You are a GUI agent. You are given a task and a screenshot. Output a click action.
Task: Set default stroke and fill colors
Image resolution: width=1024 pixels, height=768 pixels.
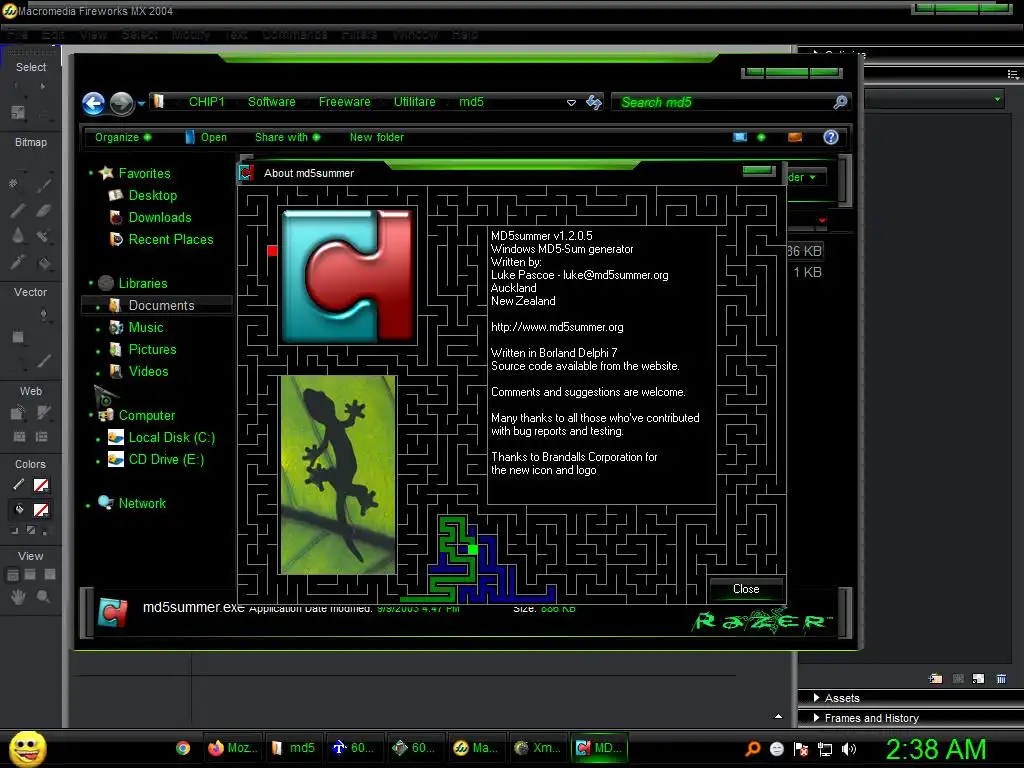(15, 531)
